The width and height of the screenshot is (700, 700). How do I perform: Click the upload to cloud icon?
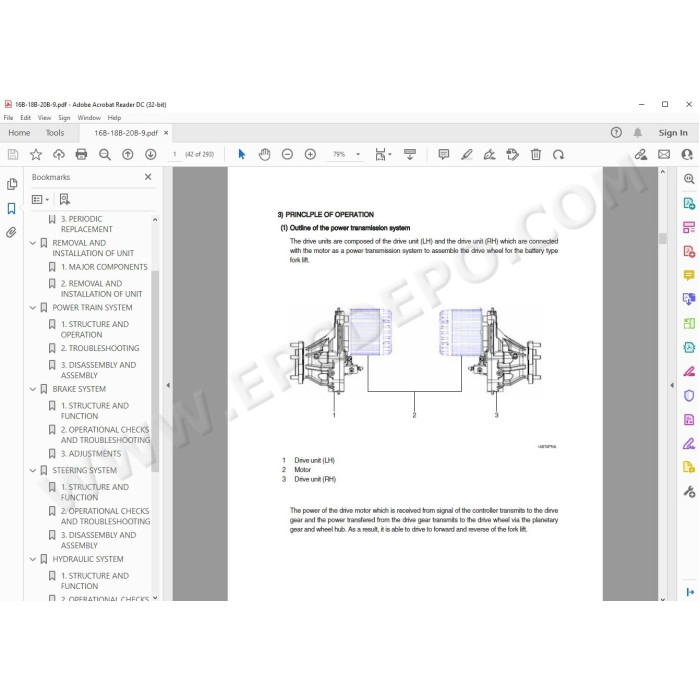(x=58, y=154)
